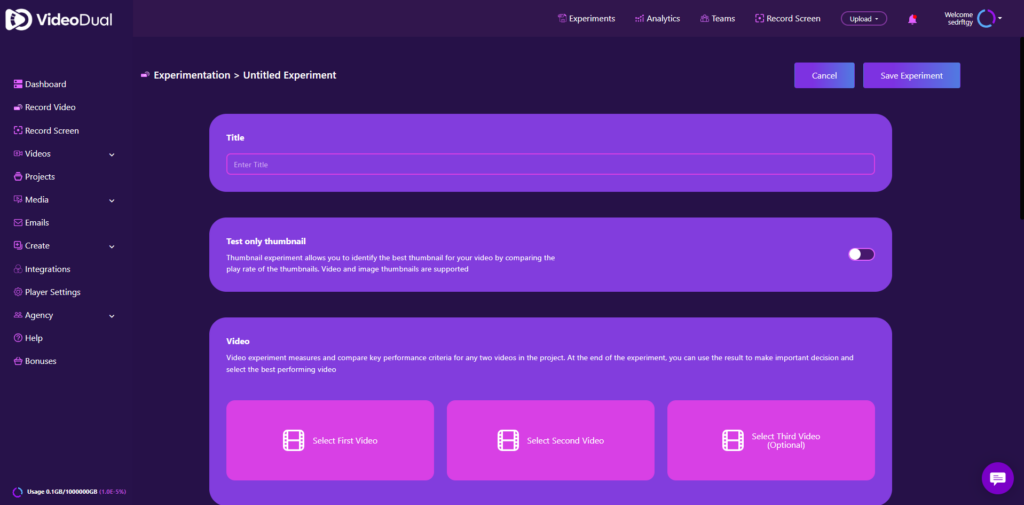1024x505 pixels.
Task: Click the top bar Record Screen icon
Action: pyautogui.click(x=759, y=19)
